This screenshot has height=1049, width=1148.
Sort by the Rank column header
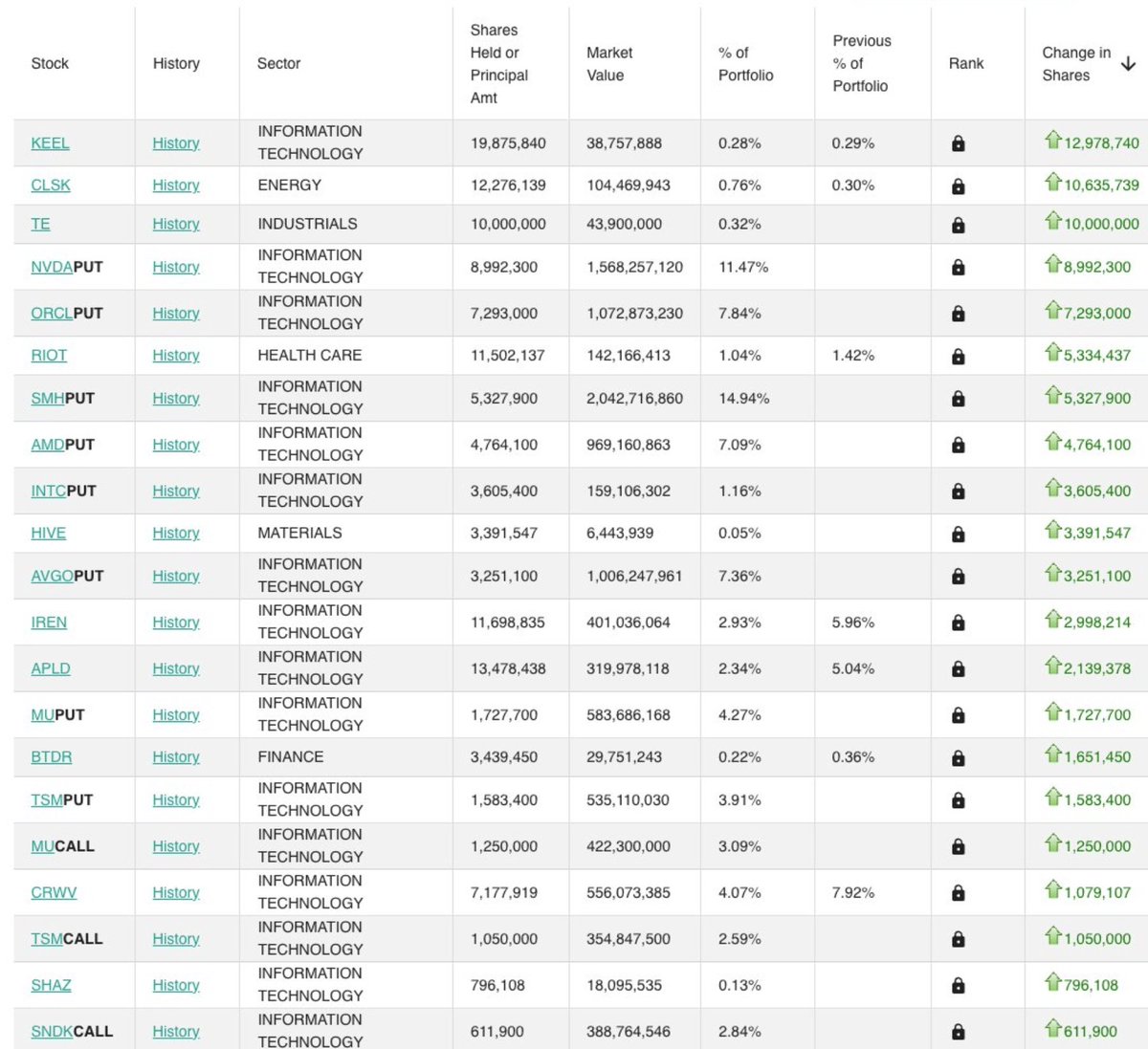966,63
